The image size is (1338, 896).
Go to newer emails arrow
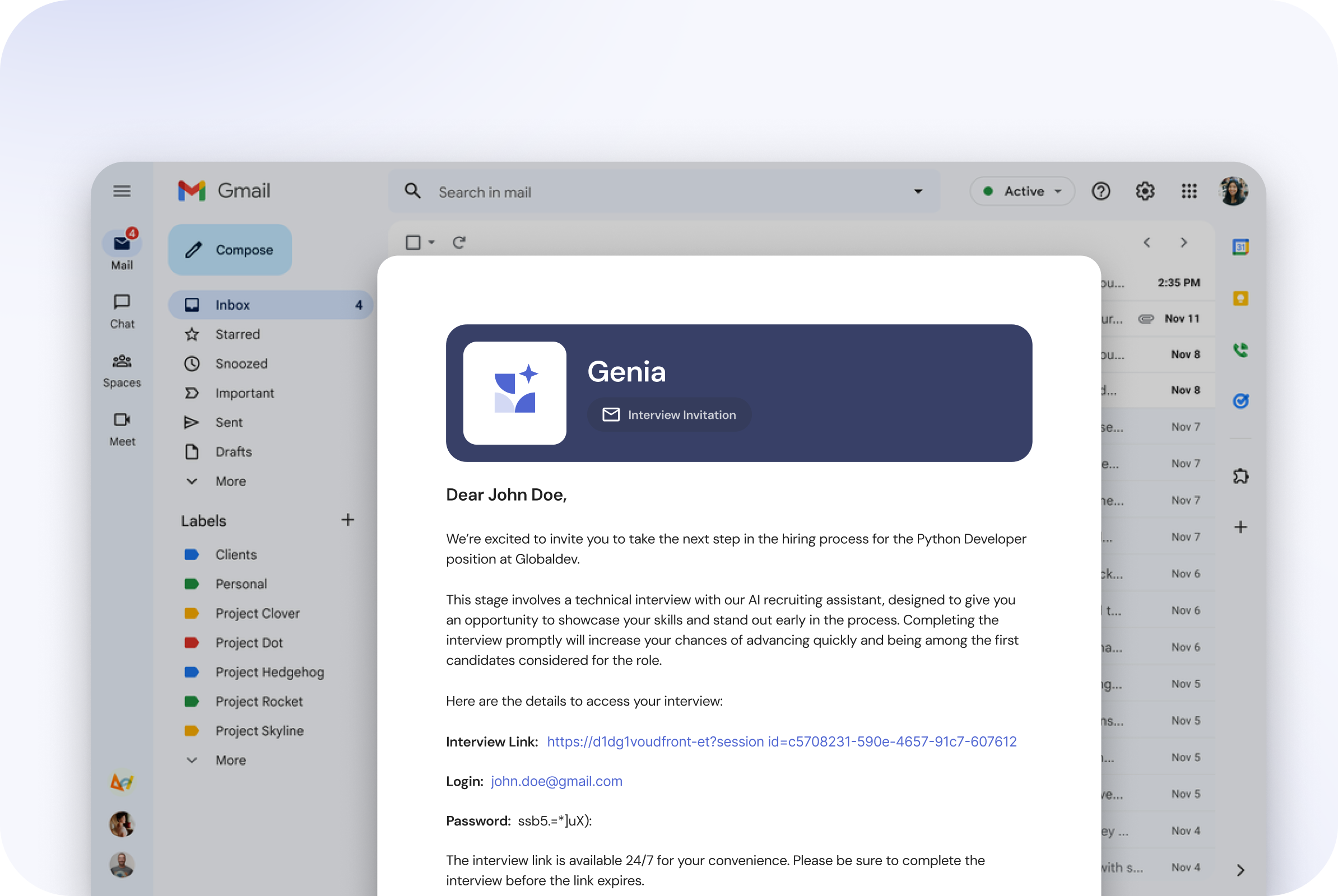click(1147, 242)
